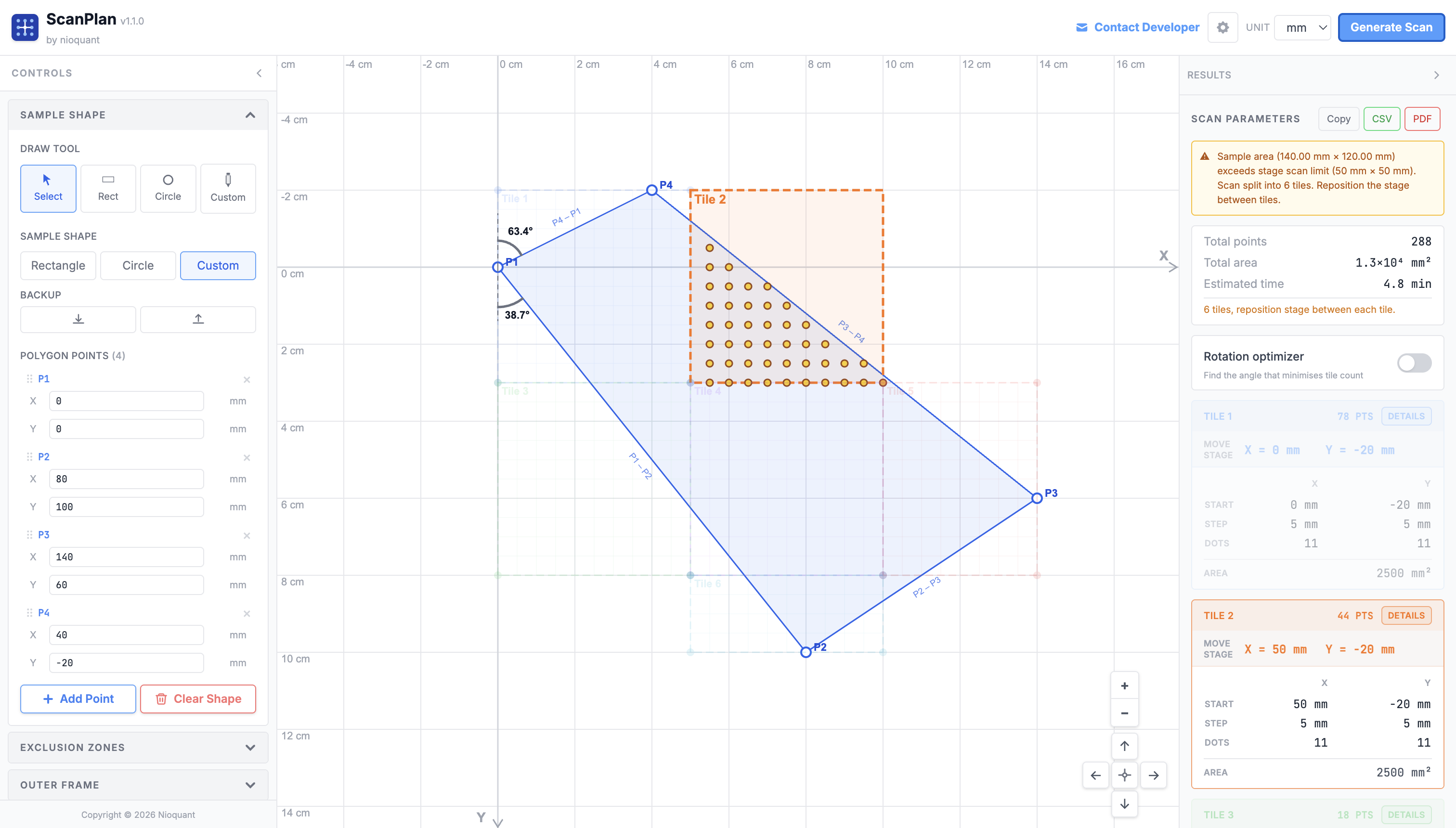Click the Tile 2 label on canvas

(710, 199)
